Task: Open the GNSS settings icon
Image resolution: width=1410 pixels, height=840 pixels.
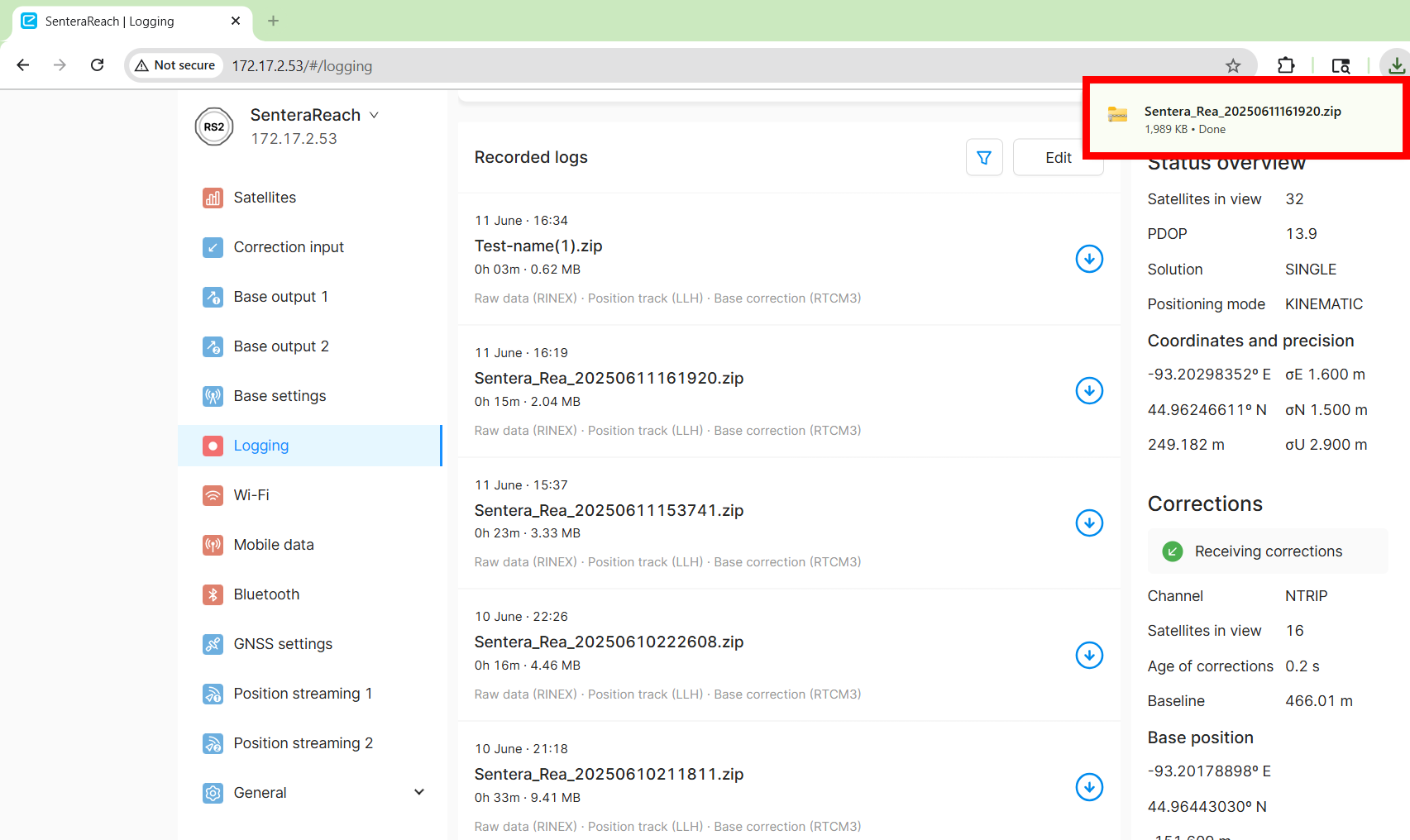Action: [213, 644]
